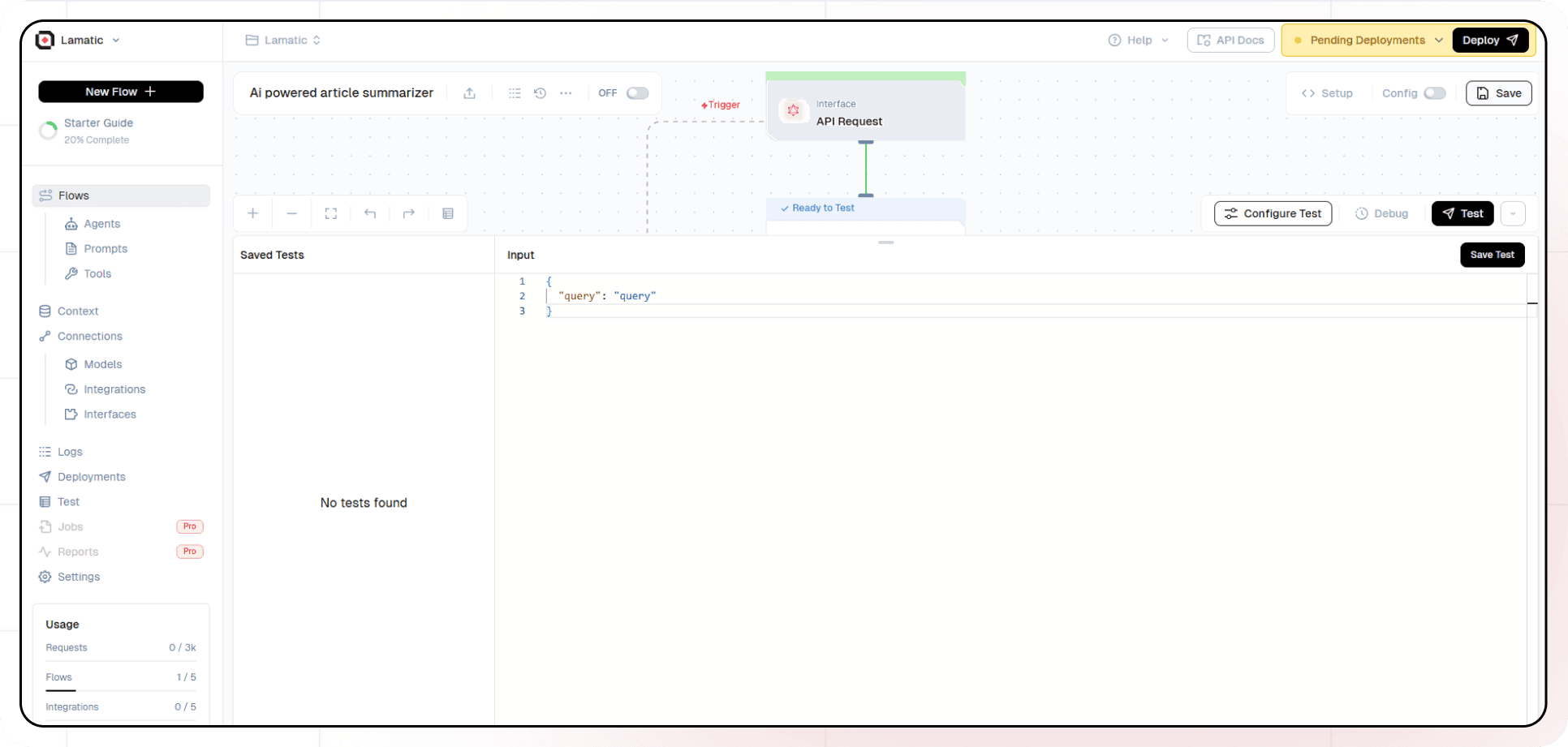
Task: Open the Prompts section in sidebar
Action: pyautogui.click(x=105, y=249)
